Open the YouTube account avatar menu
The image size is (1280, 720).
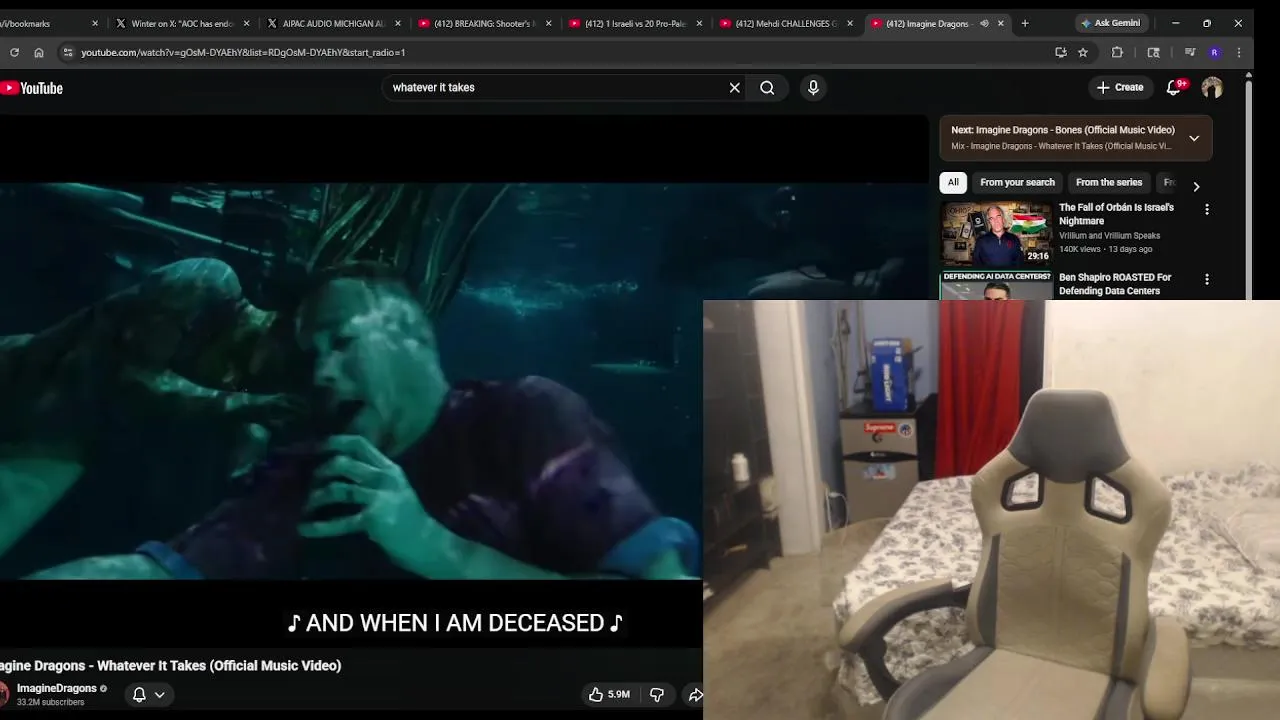point(1212,88)
